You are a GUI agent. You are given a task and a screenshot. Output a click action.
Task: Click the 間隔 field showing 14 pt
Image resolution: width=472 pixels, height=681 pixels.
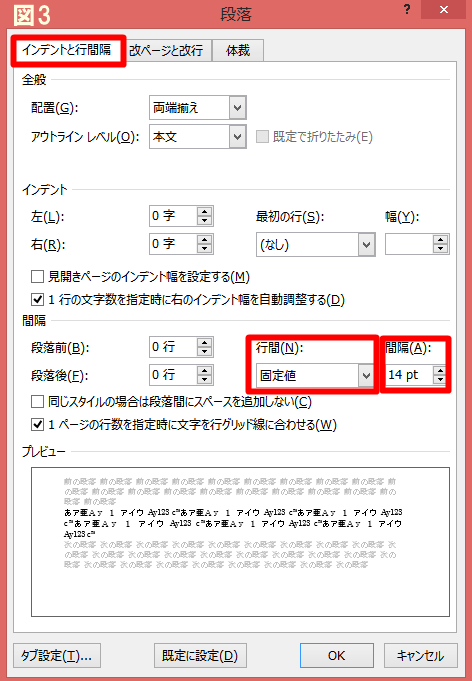(409, 375)
